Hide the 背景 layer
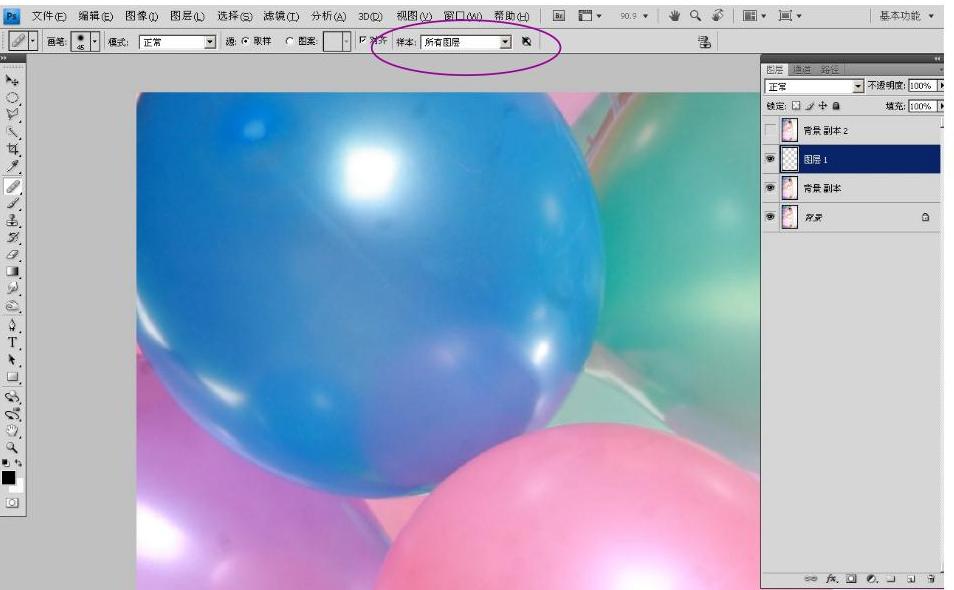Viewport: 954px width, 590px height. pos(770,217)
